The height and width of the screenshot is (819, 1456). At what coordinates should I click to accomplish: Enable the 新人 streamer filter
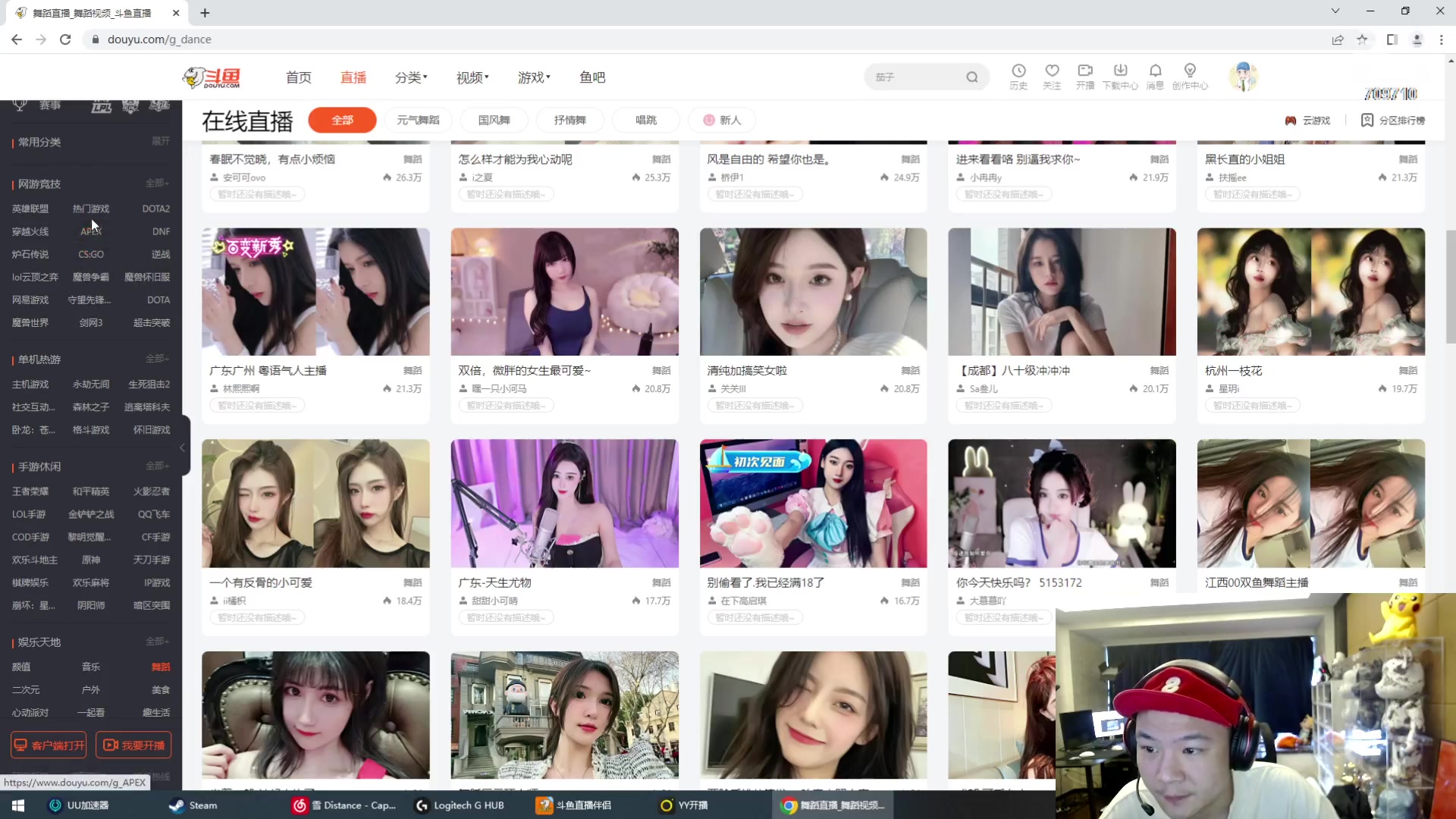[721, 120]
